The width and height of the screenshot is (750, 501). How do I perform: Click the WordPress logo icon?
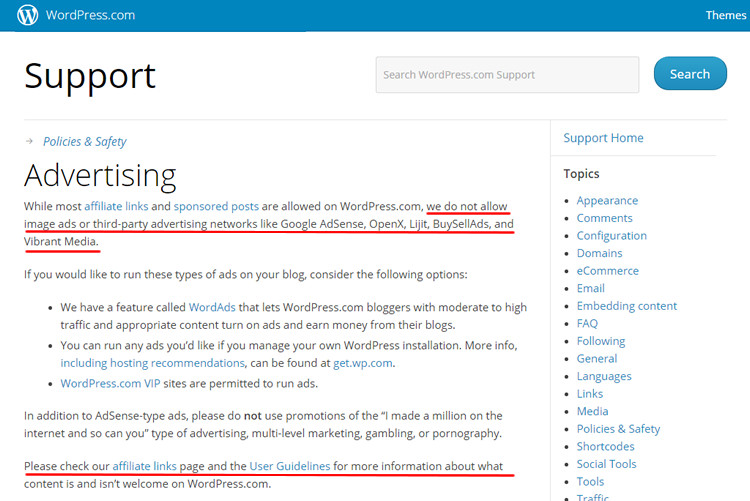click(x=28, y=15)
